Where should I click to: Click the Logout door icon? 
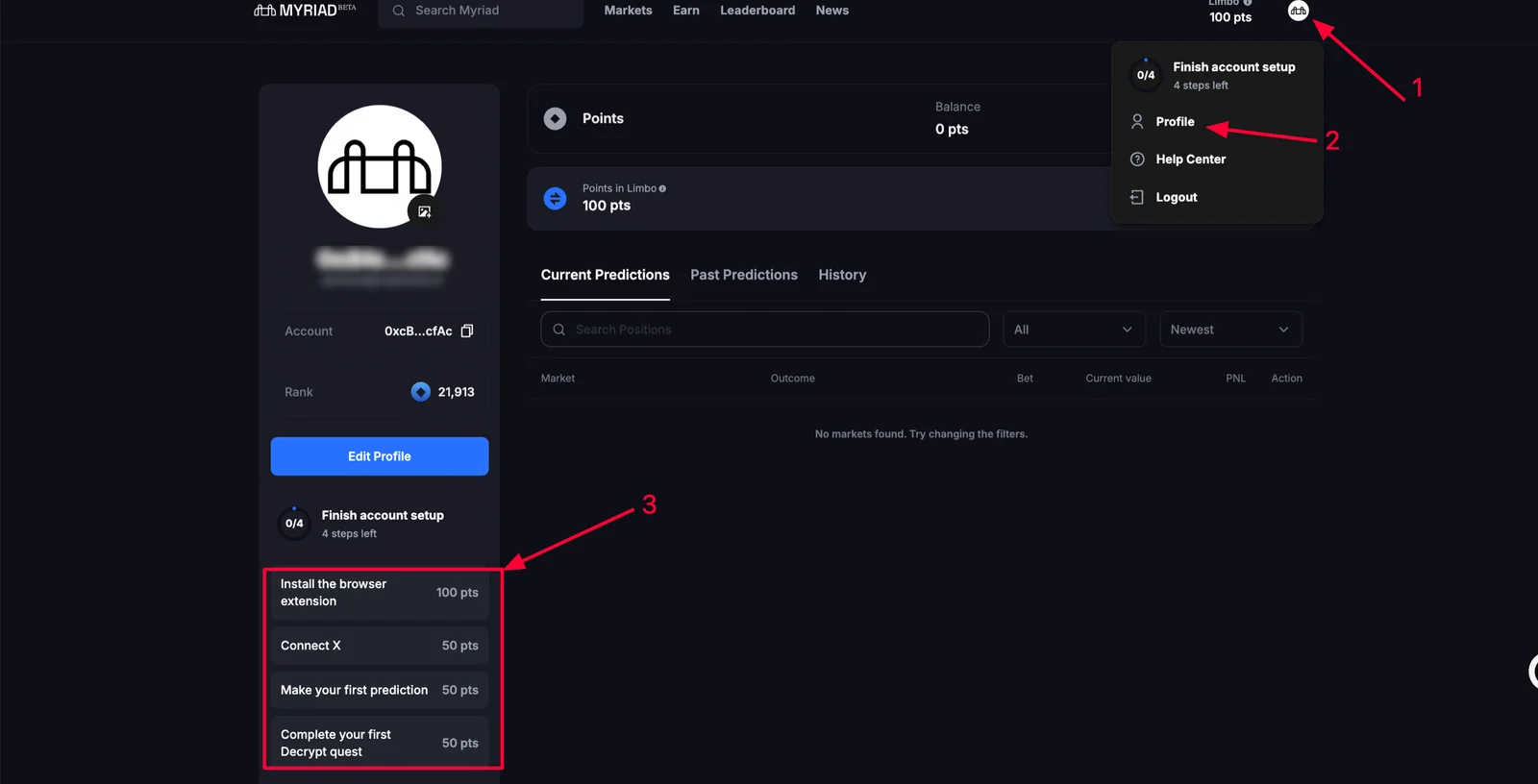(x=1137, y=197)
